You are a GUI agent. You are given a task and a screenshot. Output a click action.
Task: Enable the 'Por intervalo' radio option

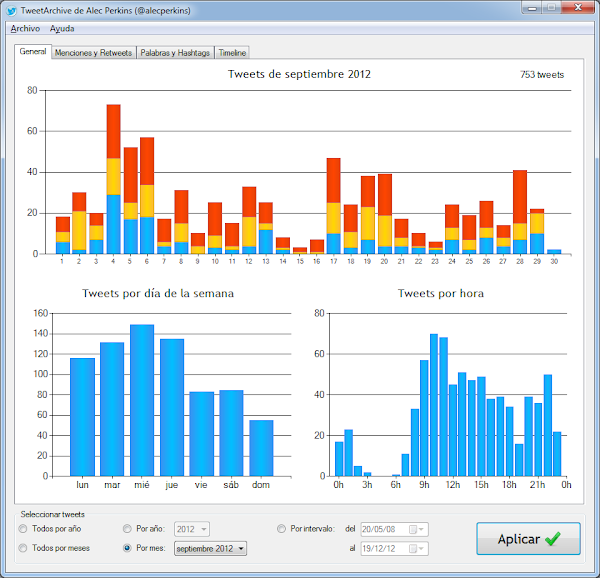(x=281, y=529)
